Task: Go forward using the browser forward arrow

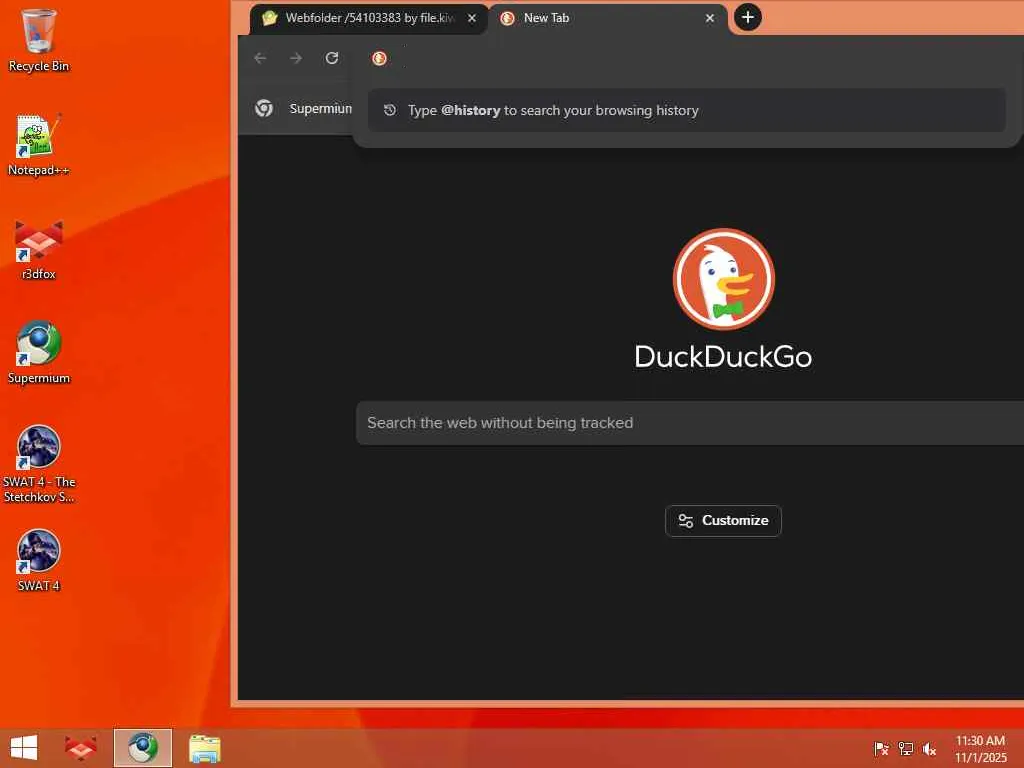Action: coord(296,58)
